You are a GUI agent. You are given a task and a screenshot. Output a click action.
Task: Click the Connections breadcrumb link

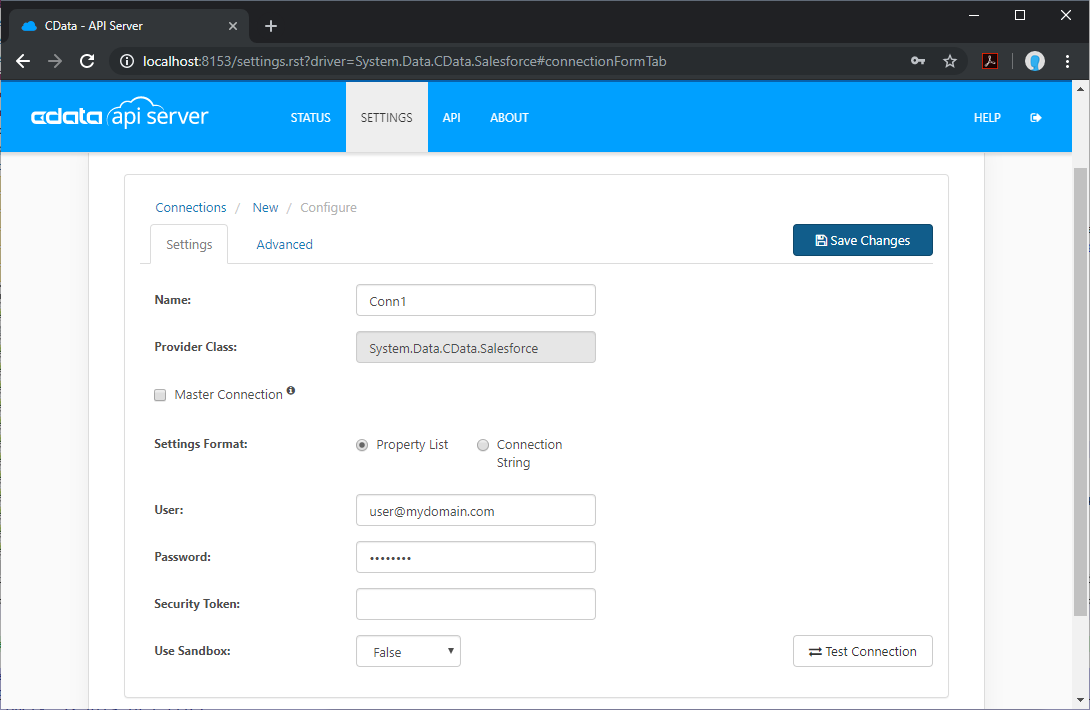coord(191,208)
